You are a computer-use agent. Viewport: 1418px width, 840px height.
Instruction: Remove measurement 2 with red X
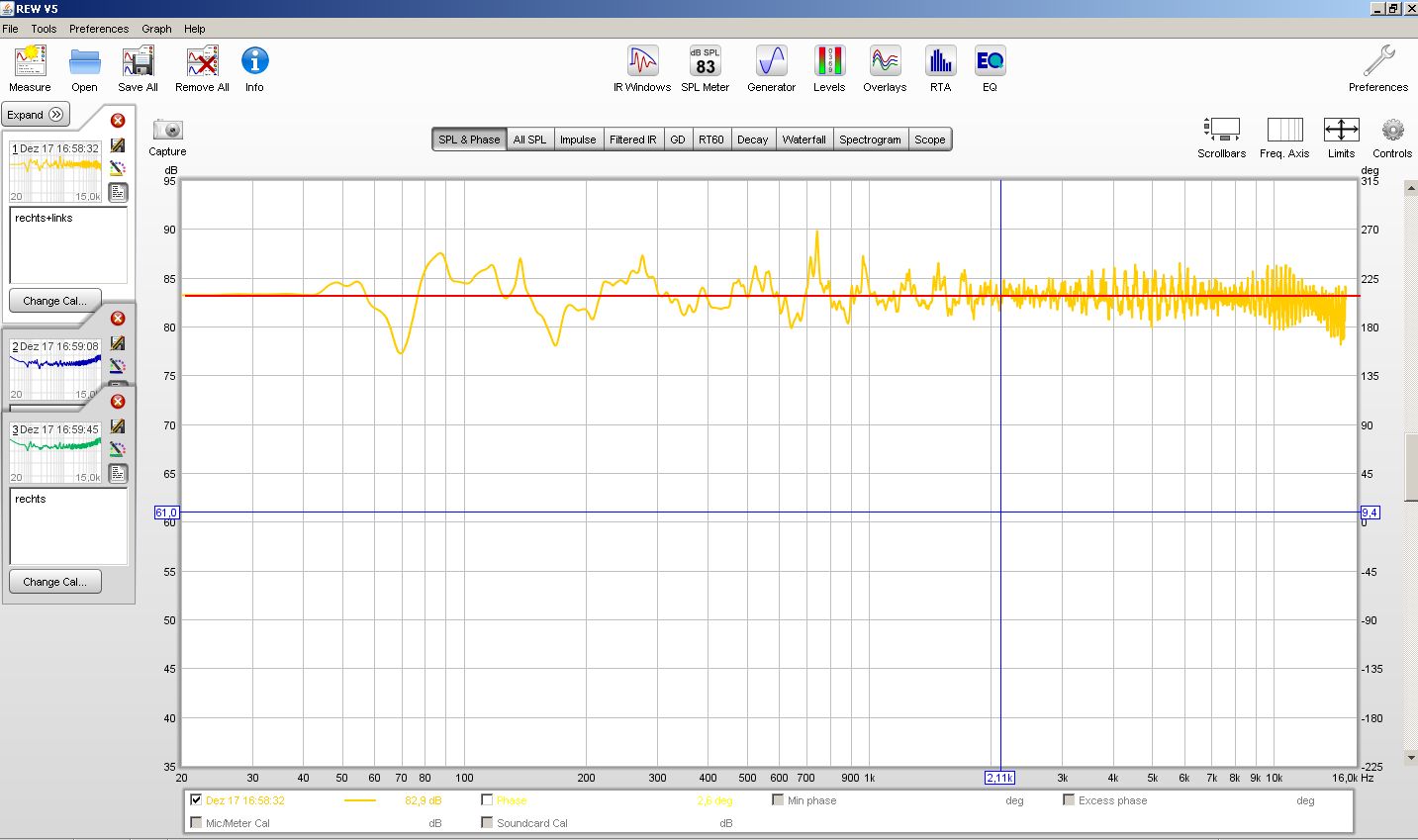pos(118,319)
